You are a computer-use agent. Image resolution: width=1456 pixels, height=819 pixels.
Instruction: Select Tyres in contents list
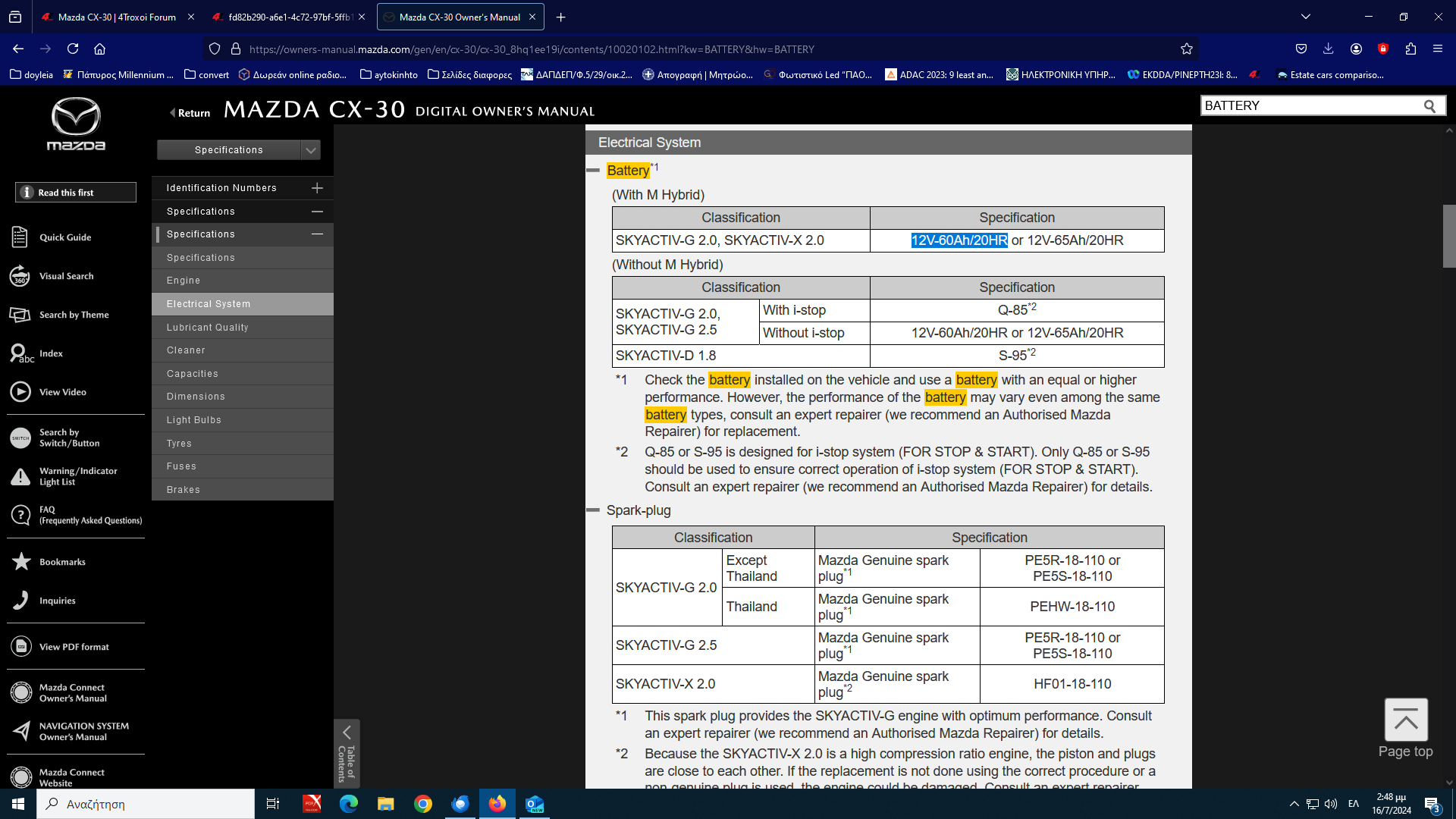[x=243, y=444]
